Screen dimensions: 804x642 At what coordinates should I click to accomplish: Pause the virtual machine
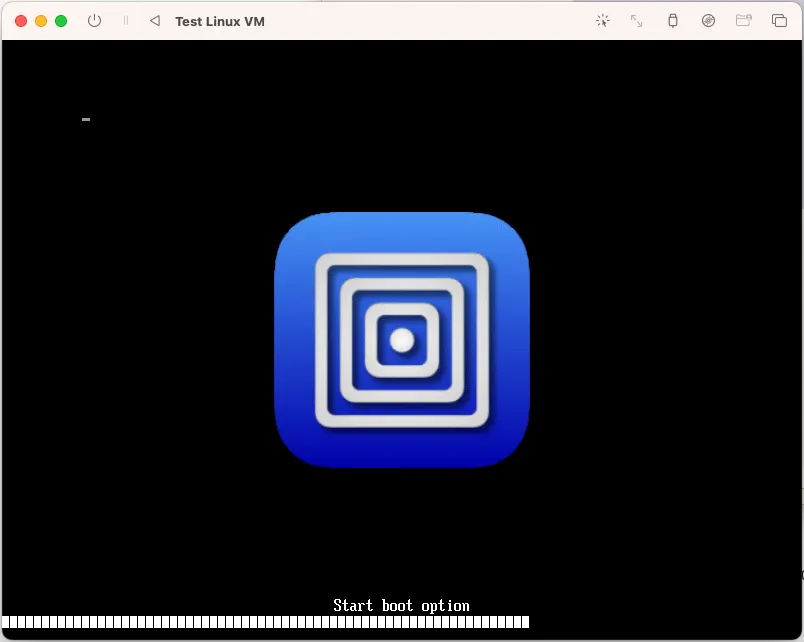coord(126,21)
